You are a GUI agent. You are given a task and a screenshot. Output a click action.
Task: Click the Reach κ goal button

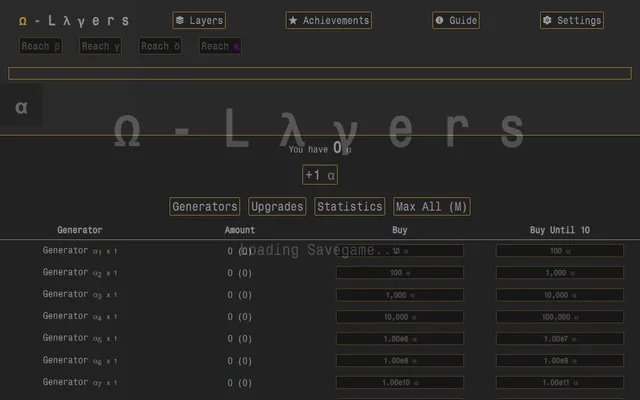pyautogui.click(x=220, y=46)
